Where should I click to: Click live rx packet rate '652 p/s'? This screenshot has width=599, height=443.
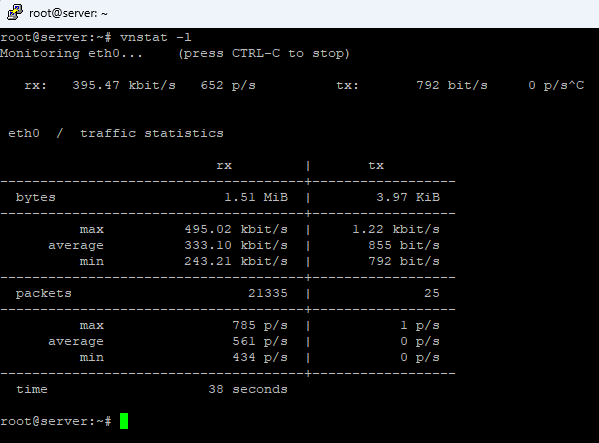click(x=228, y=85)
